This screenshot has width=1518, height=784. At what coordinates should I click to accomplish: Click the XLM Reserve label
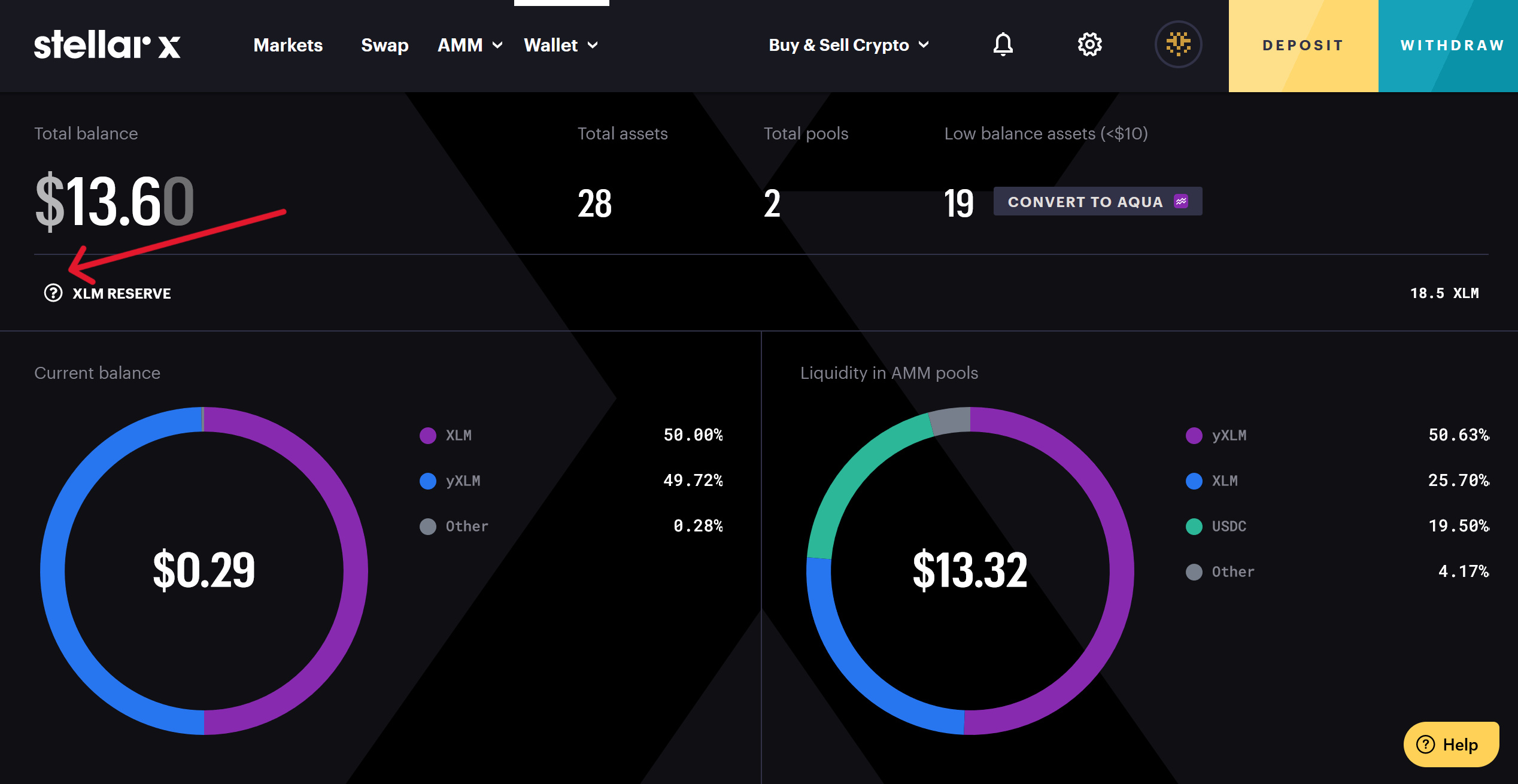coord(122,294)
